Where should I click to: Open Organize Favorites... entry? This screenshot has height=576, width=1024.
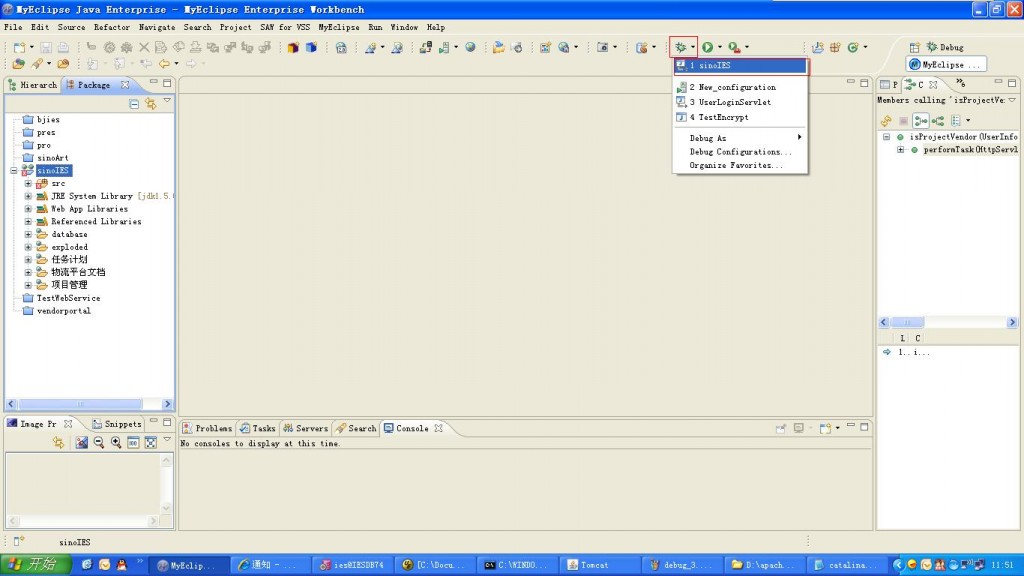pyautogui.click(x=741, y=165)
